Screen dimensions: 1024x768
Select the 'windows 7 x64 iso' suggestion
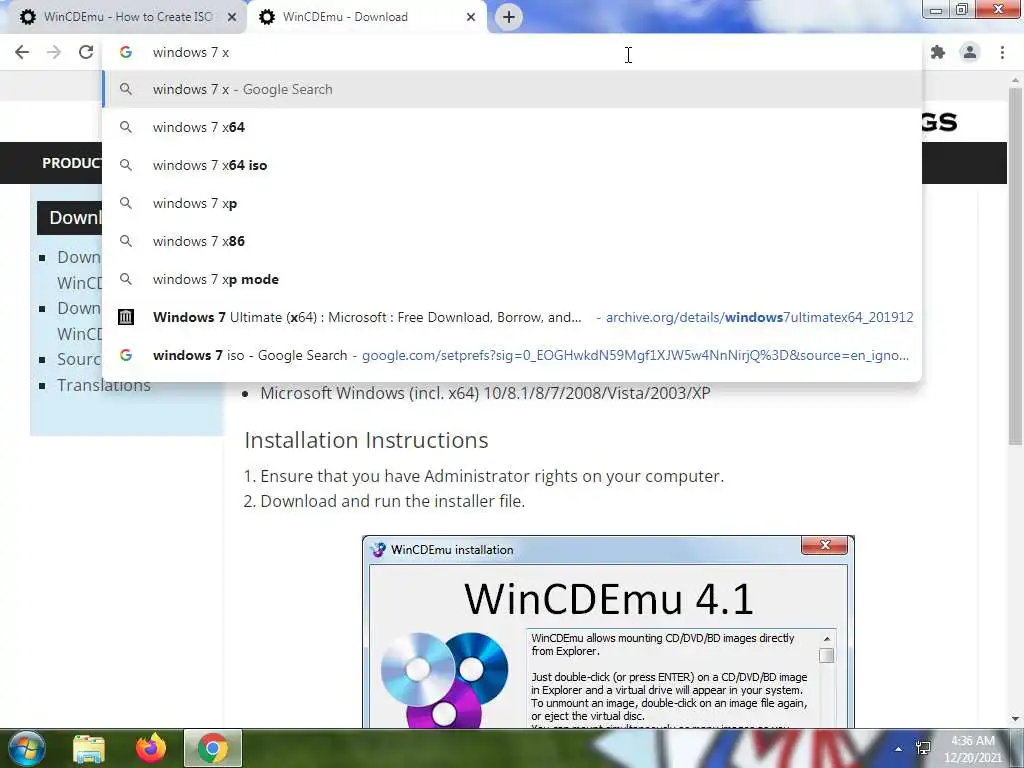(512, 165)
